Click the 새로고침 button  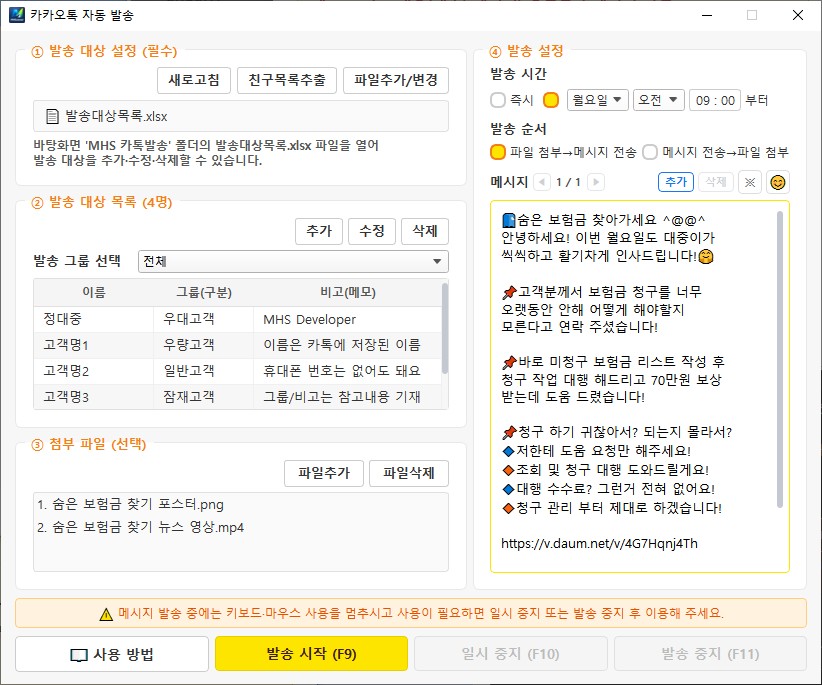click(194, 80)
